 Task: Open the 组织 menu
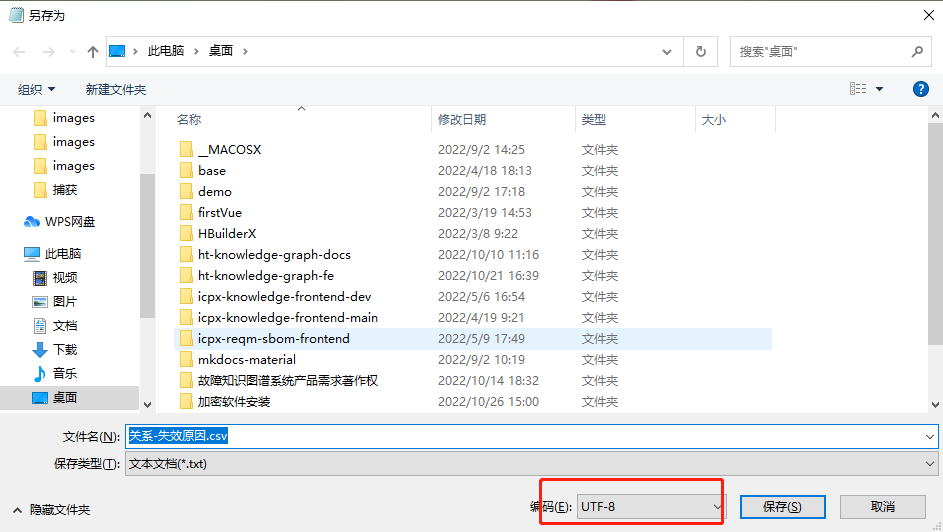coord(37,90)
